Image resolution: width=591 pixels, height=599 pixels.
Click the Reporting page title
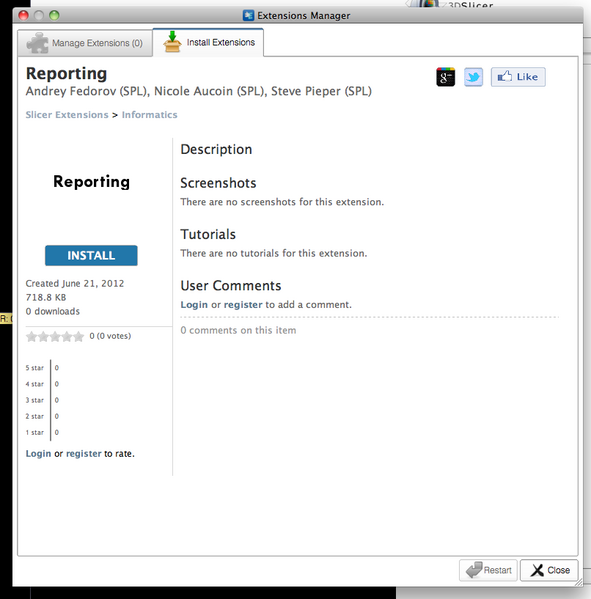tap(66, 73)
